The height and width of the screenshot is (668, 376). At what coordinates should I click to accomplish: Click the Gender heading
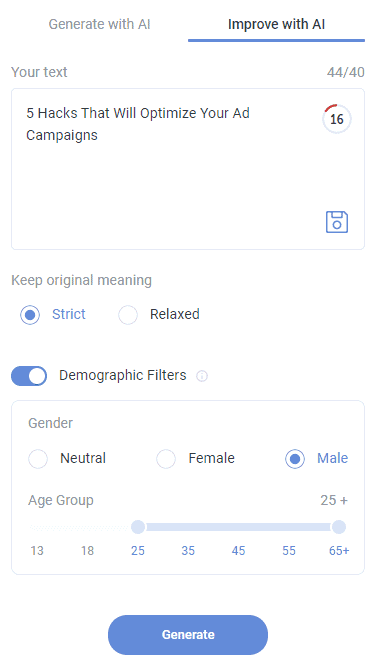[x=50, y=423]
